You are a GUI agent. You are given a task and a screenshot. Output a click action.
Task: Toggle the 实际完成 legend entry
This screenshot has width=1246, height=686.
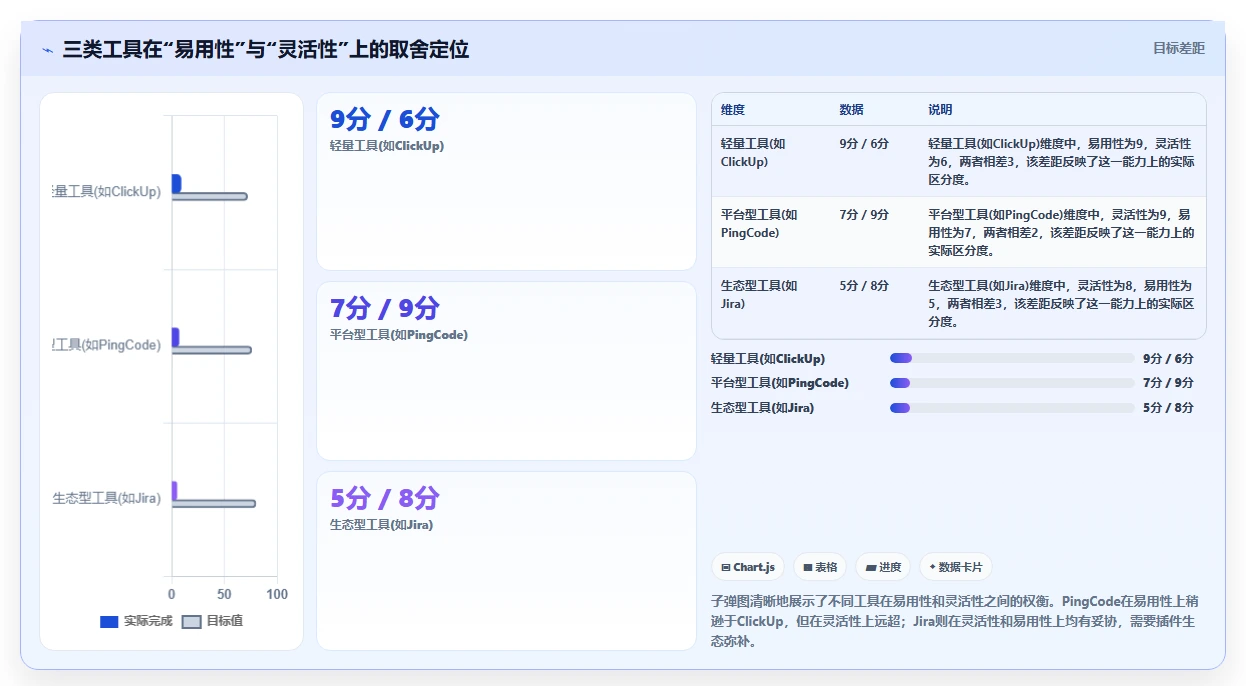[136, 621]
